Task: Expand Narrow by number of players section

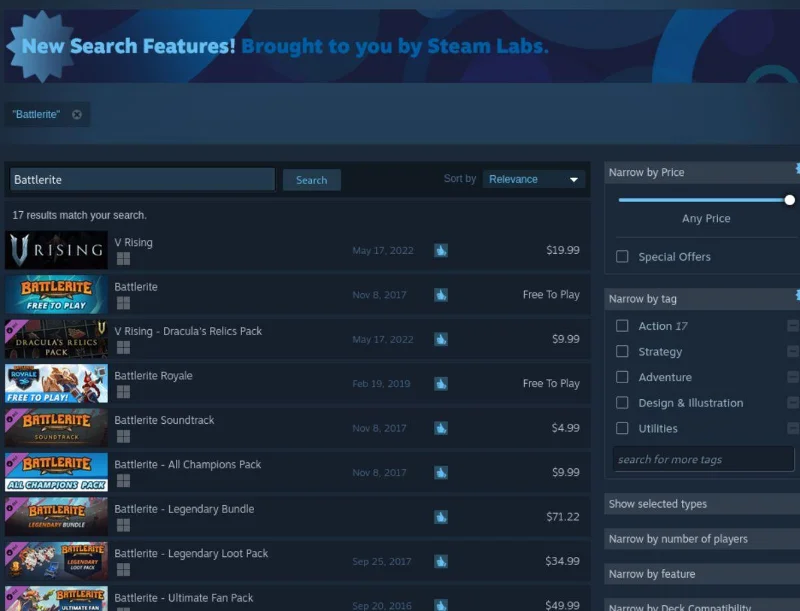Action: point(702,539)
